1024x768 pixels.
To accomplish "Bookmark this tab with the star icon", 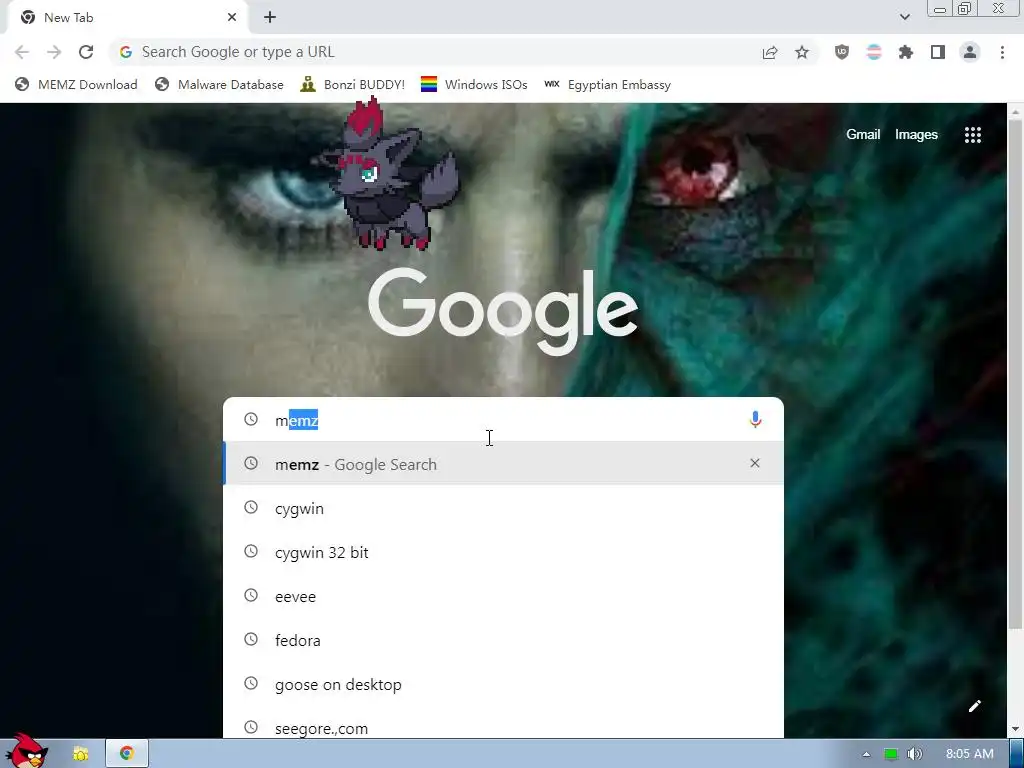I will coord(802,52).
